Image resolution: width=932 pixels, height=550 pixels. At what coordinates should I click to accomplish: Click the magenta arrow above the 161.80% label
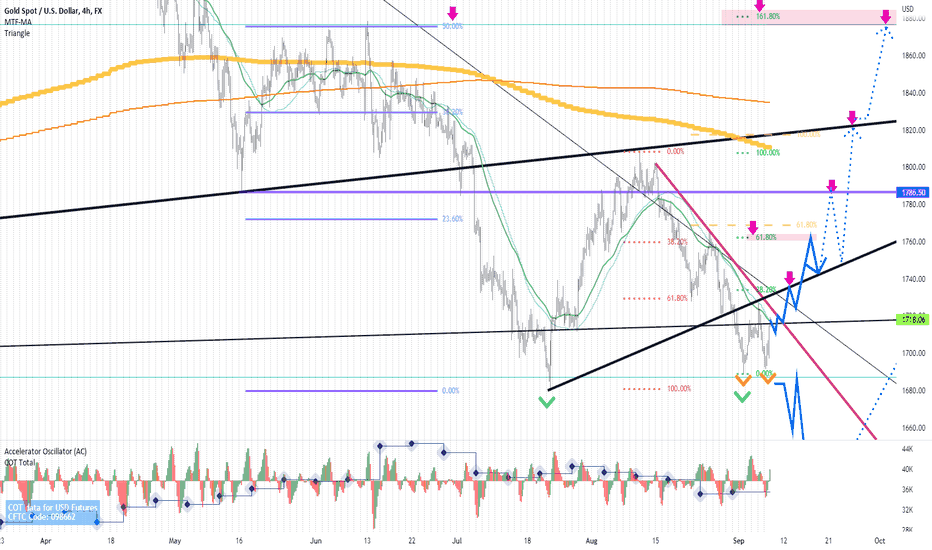pyautogui.click(x=760, y=5)
